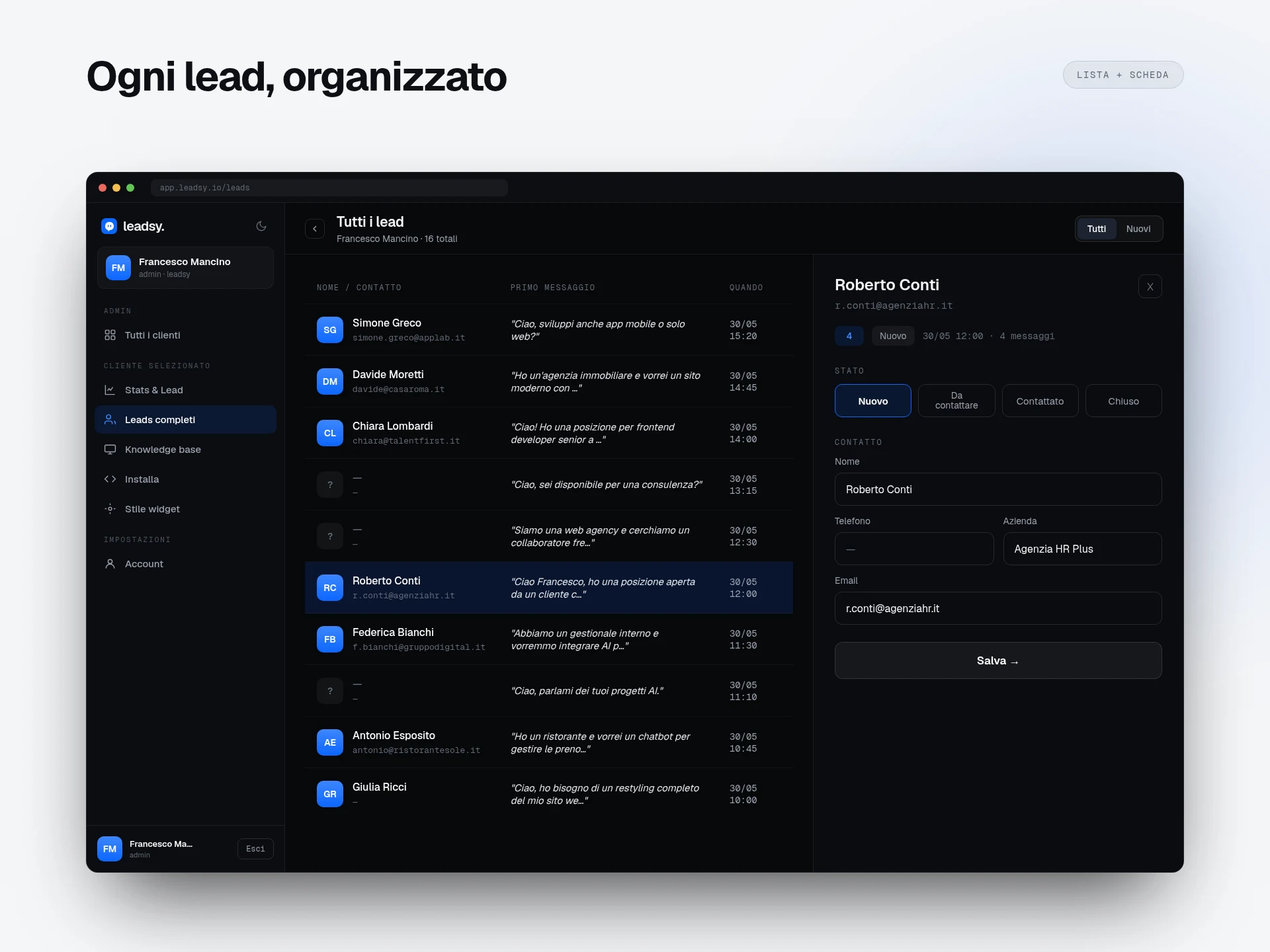1270x952 pixels.
Task: Click Account person icon
Action: click(110, 564)
